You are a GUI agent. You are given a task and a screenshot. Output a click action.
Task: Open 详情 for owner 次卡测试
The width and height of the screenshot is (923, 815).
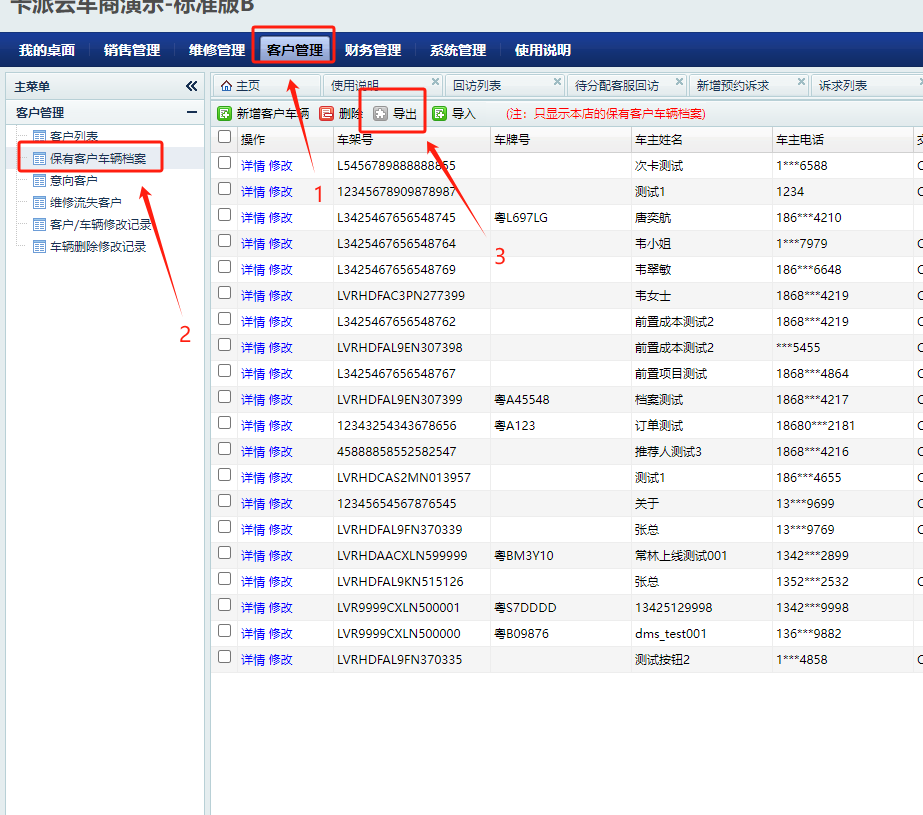click(x=253, y=166)
